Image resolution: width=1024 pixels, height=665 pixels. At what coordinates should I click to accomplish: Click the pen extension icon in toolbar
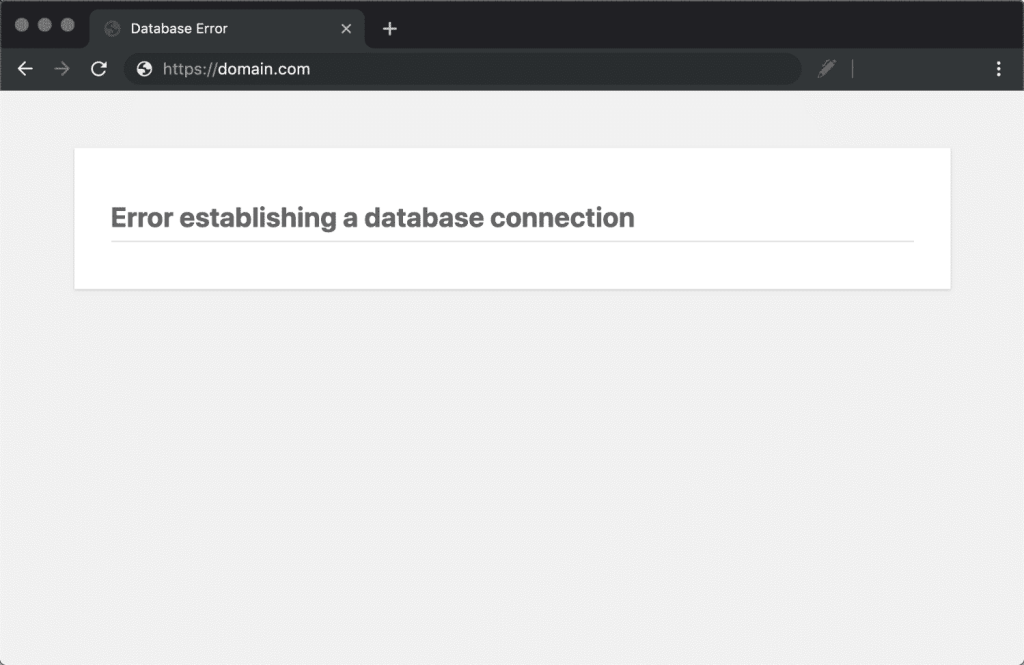coord(826,69)
